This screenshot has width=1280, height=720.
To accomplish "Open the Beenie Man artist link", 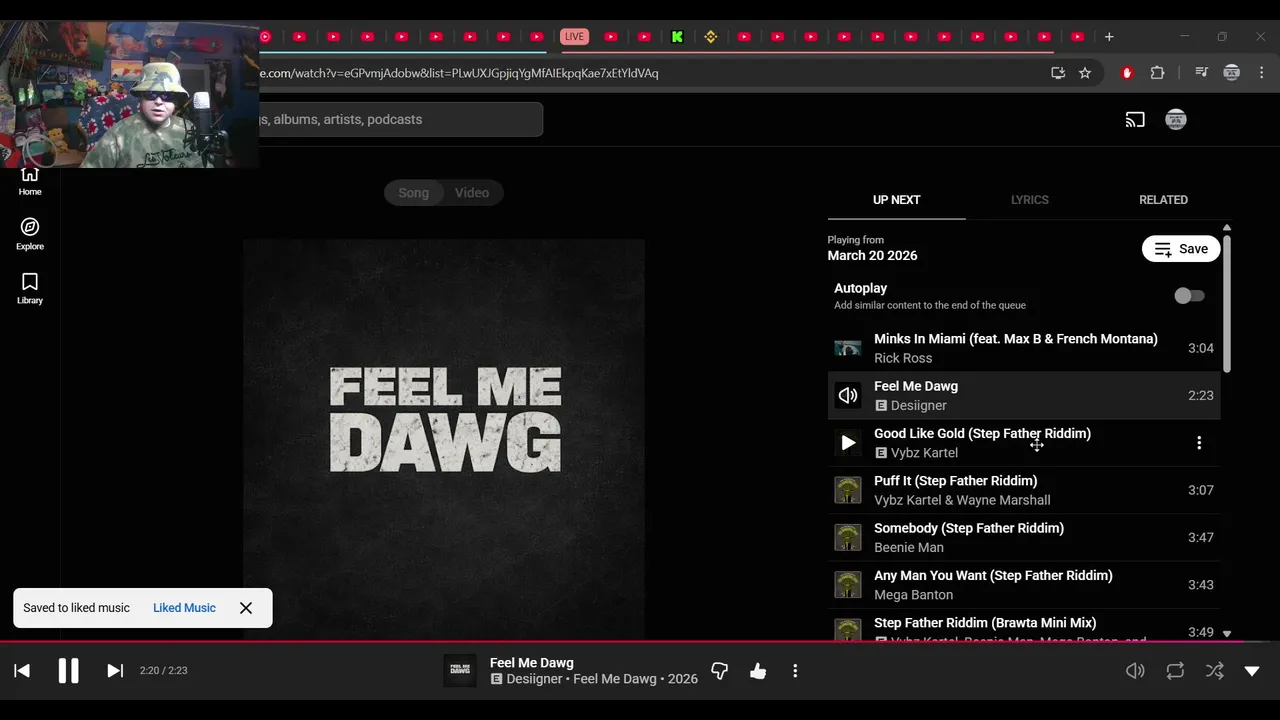I will [x=909, y=547].
